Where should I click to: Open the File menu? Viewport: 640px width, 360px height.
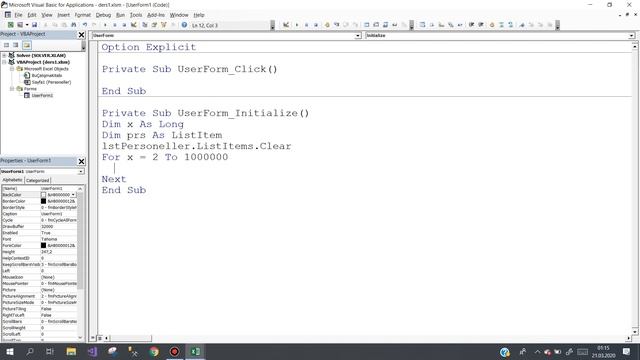tap(18, 15)
